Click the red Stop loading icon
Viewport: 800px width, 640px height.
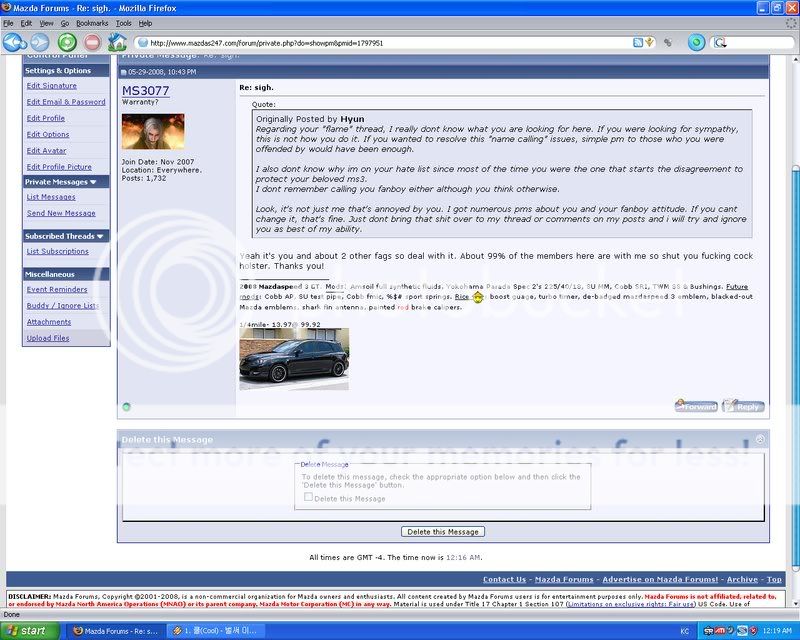click(92, 42)
